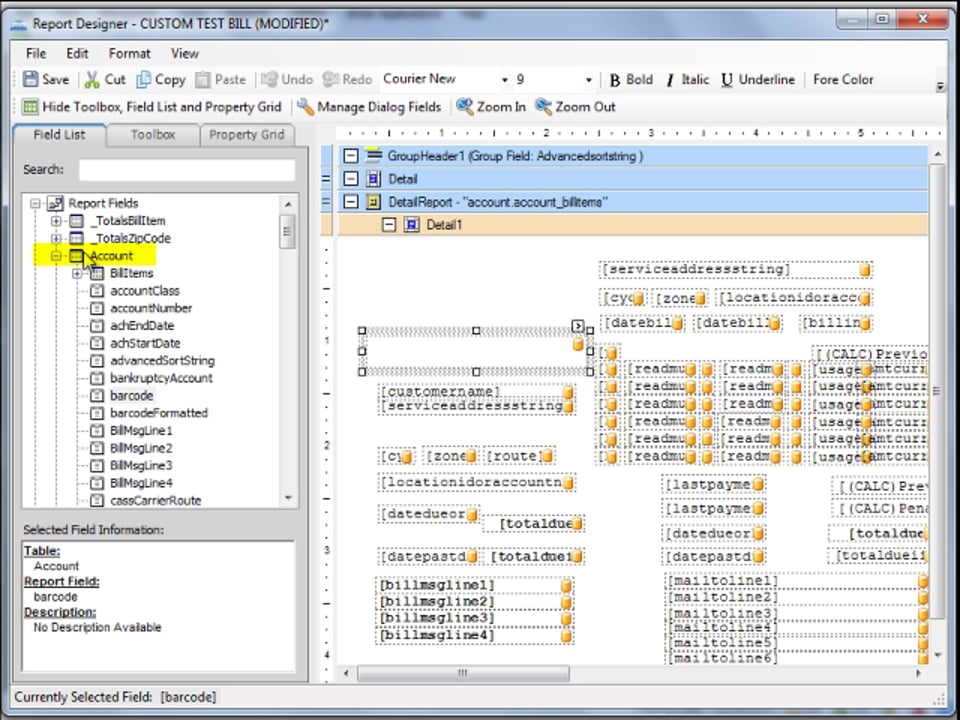Open Manage Dialog Fields
The image size is (960, 720).
click(369, 107)
